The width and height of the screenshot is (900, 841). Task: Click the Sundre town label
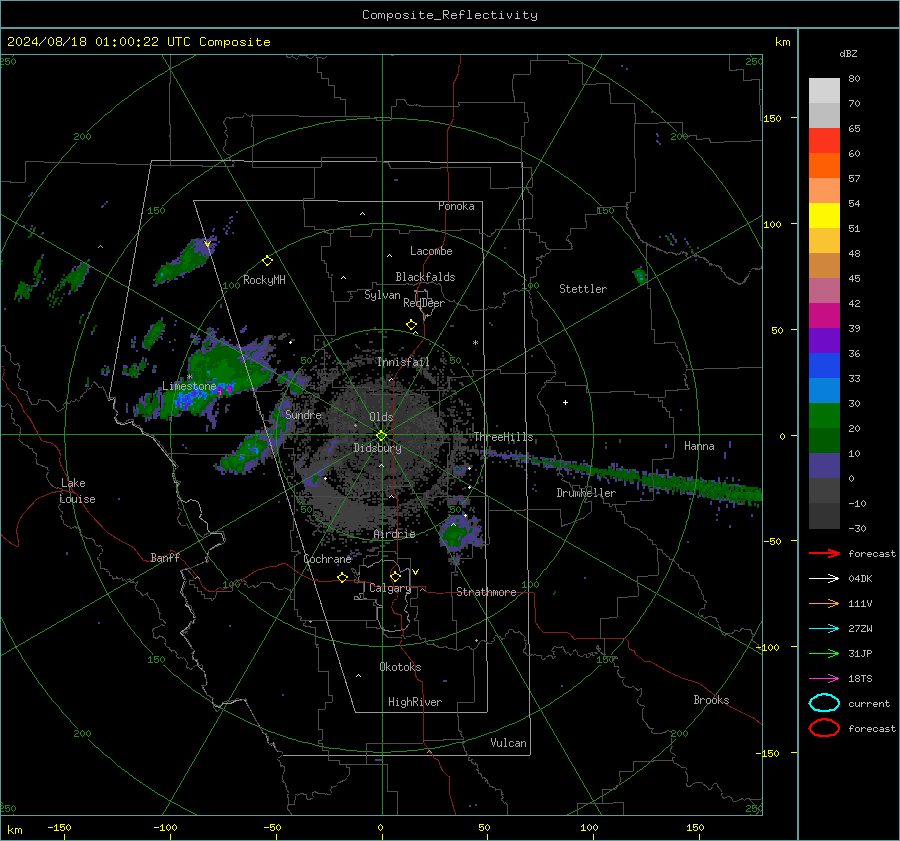coord(303,414)
